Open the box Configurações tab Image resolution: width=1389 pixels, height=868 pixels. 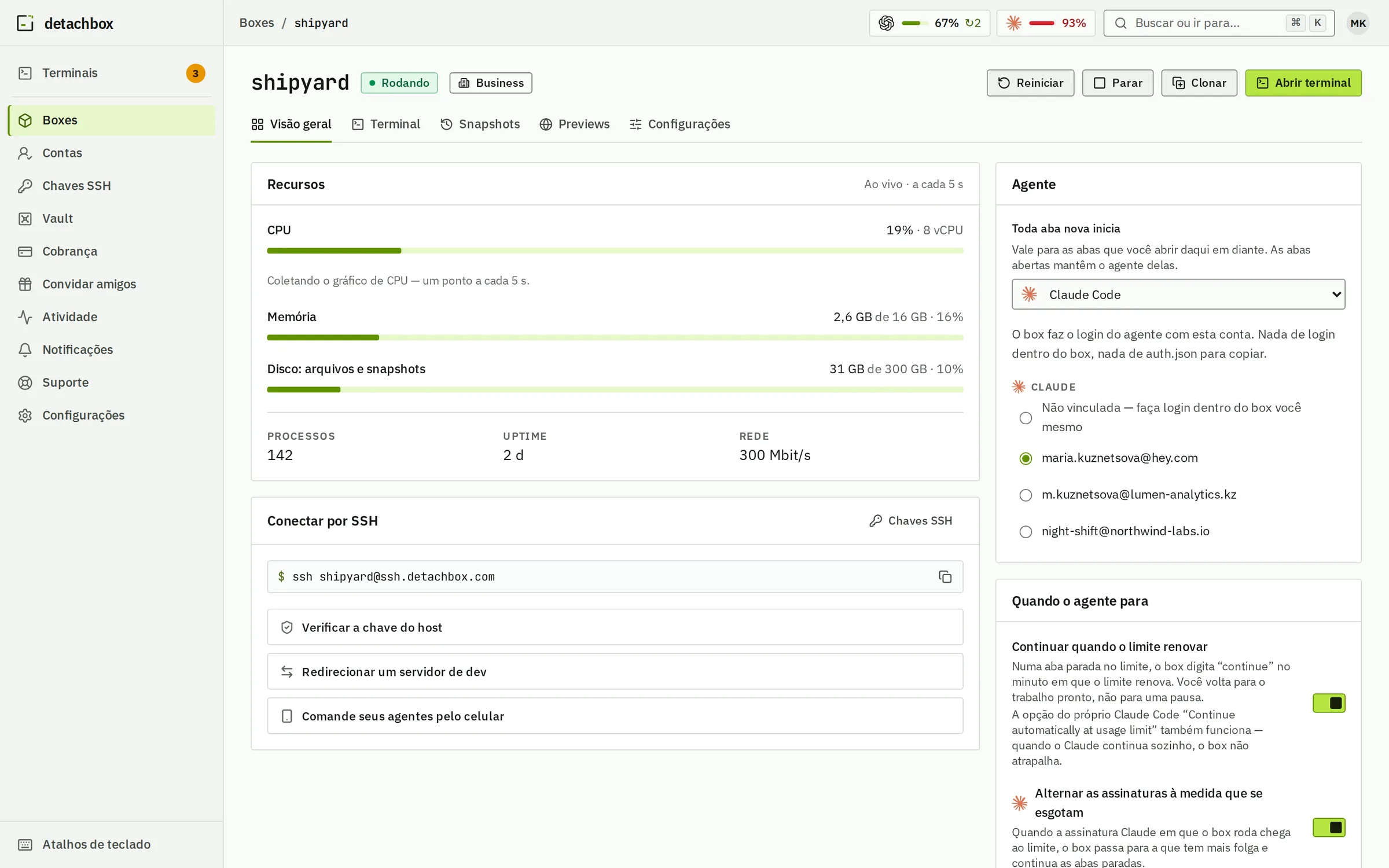point(680,124)
